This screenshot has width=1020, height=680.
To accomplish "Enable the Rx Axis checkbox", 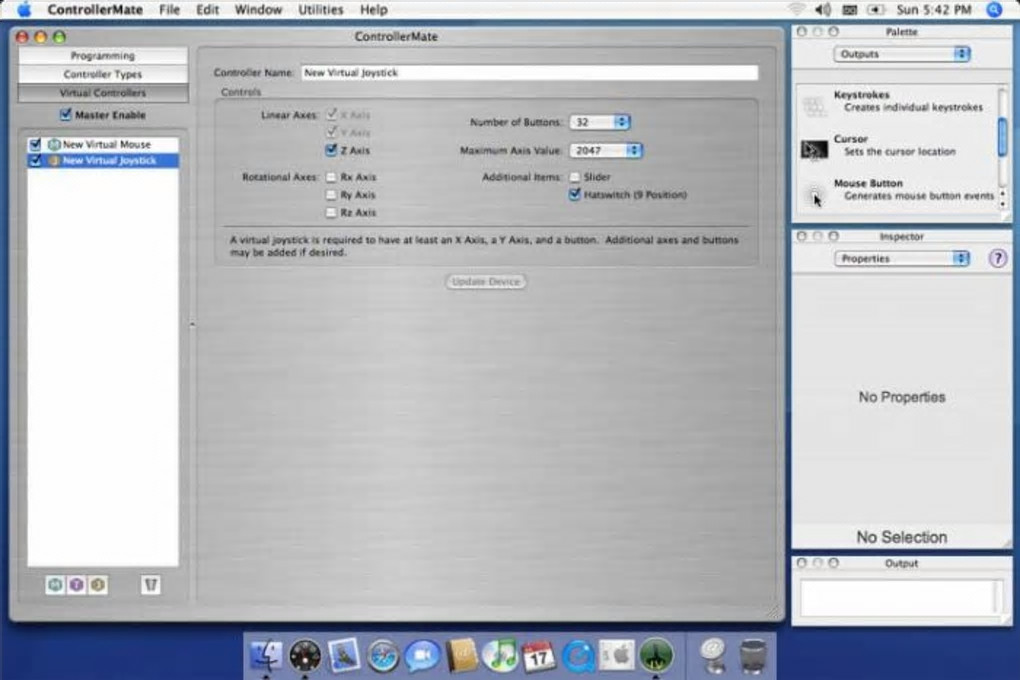I will (331, 177).
